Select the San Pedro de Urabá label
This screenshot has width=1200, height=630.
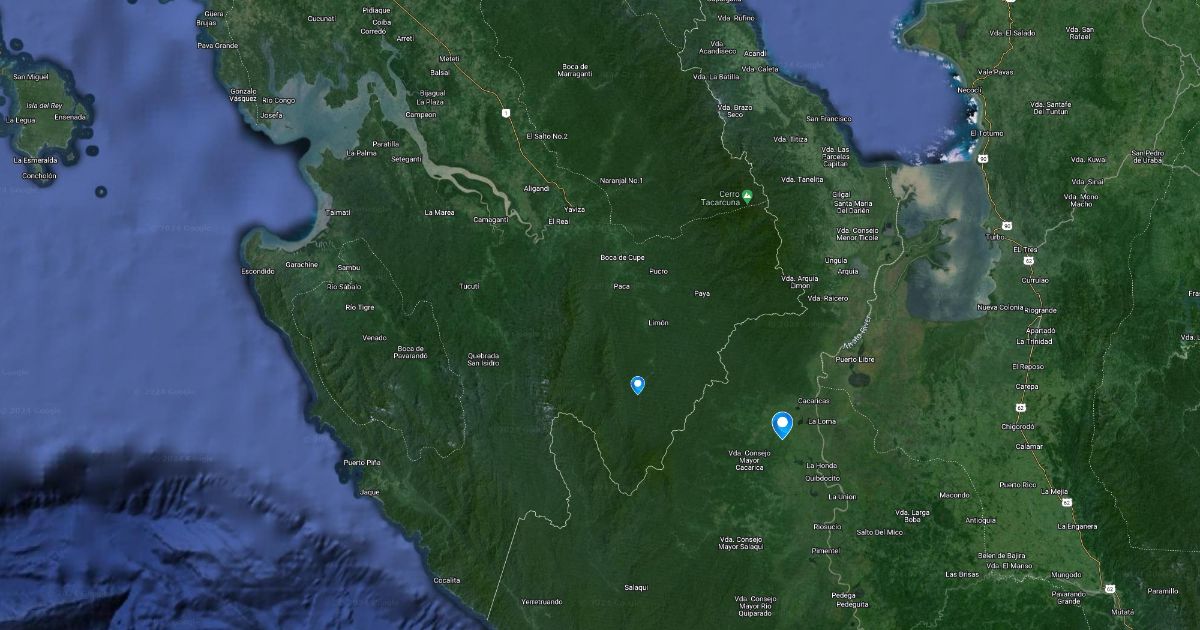1147,157
